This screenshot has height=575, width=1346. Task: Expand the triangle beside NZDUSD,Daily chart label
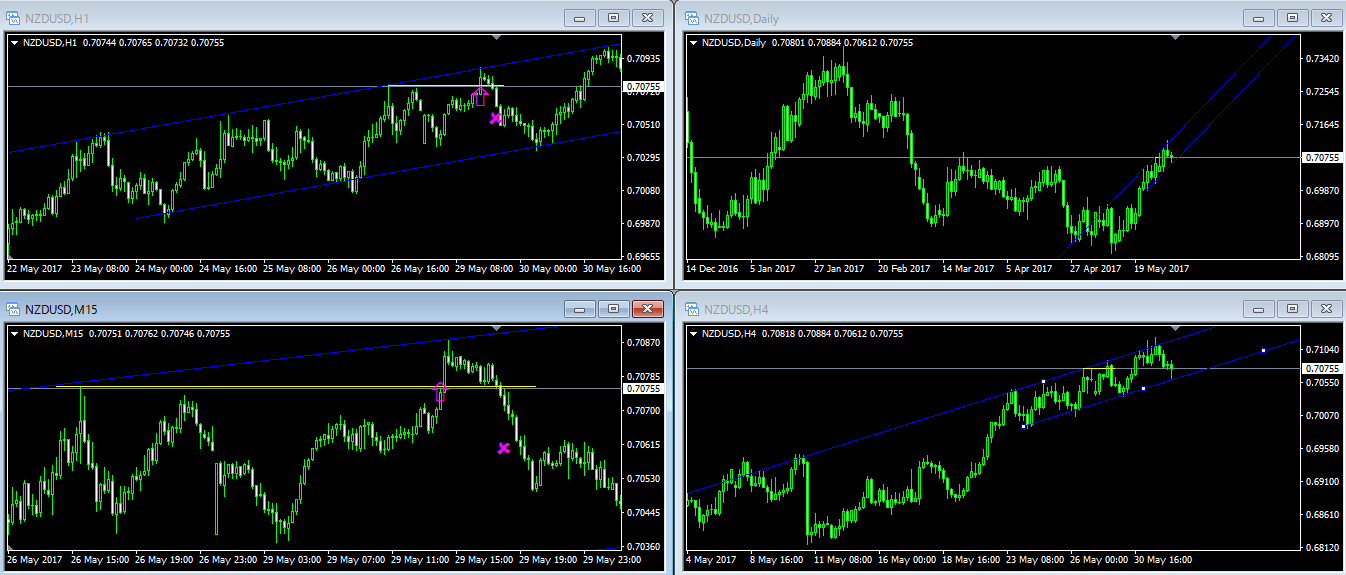[692, 42]
